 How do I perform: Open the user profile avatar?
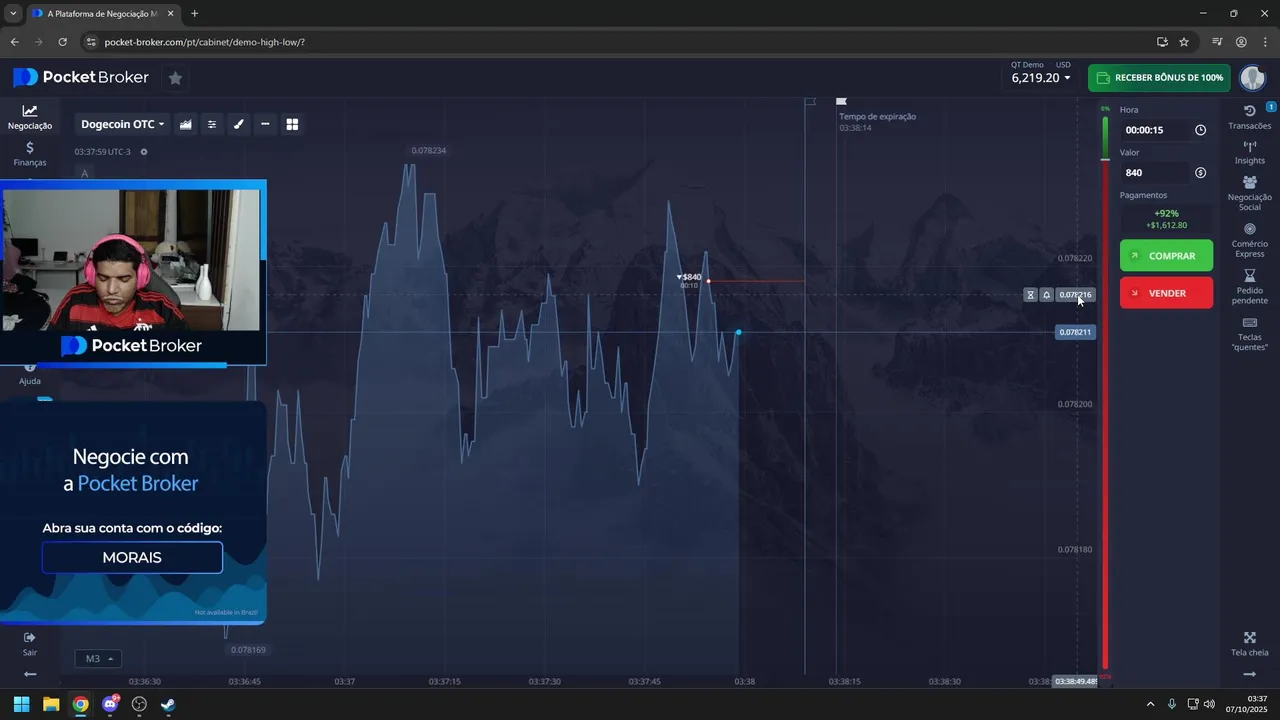(1252, 77)
